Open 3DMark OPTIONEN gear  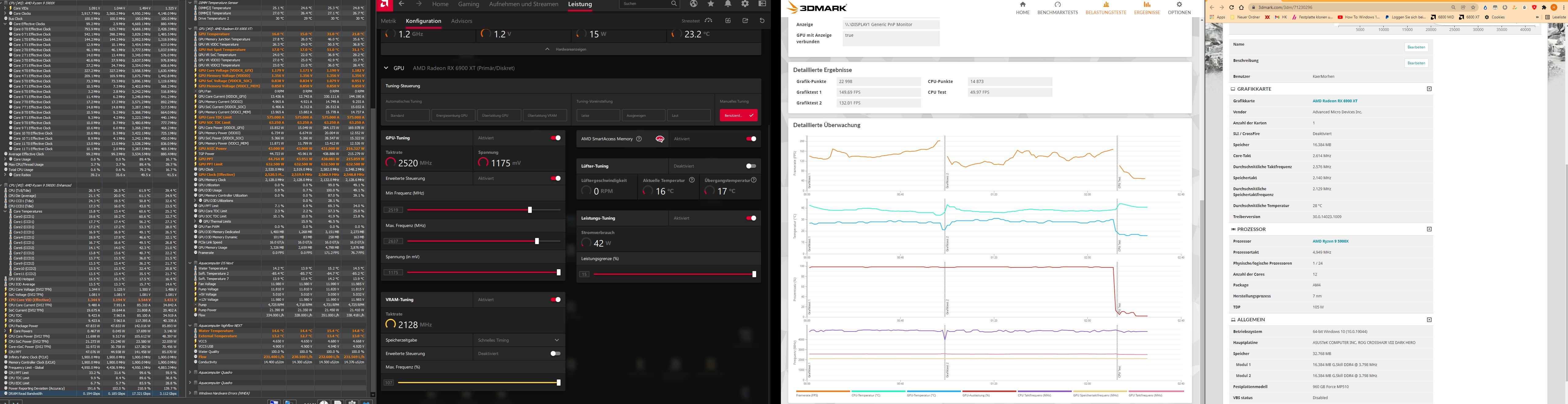click(x=1179, y=4)
